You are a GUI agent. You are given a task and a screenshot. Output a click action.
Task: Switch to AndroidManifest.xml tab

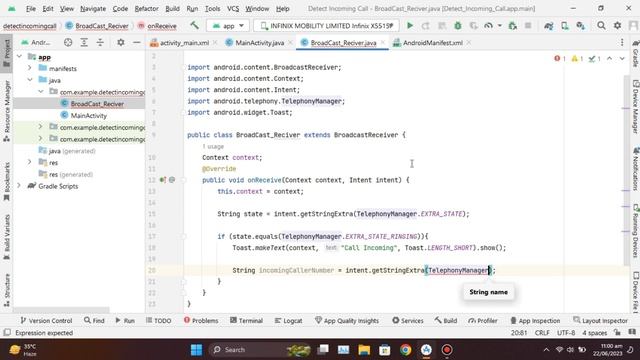(x=433, y=42)
